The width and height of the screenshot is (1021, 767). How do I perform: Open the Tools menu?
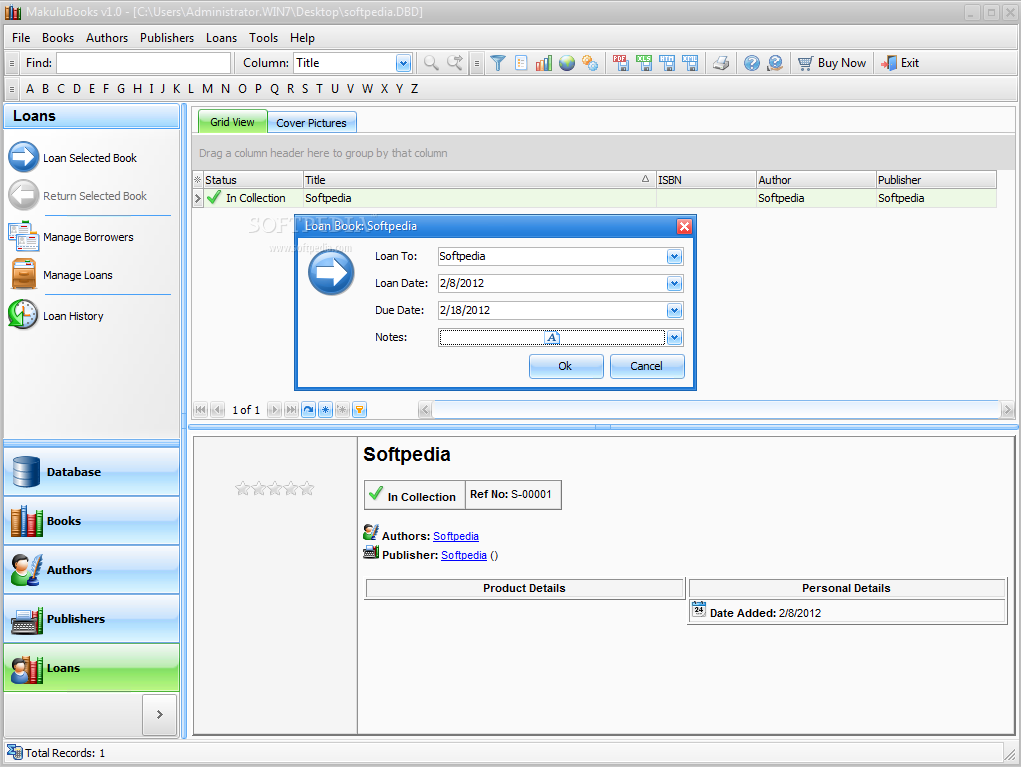pyautogui.click(x=263, y=38)
